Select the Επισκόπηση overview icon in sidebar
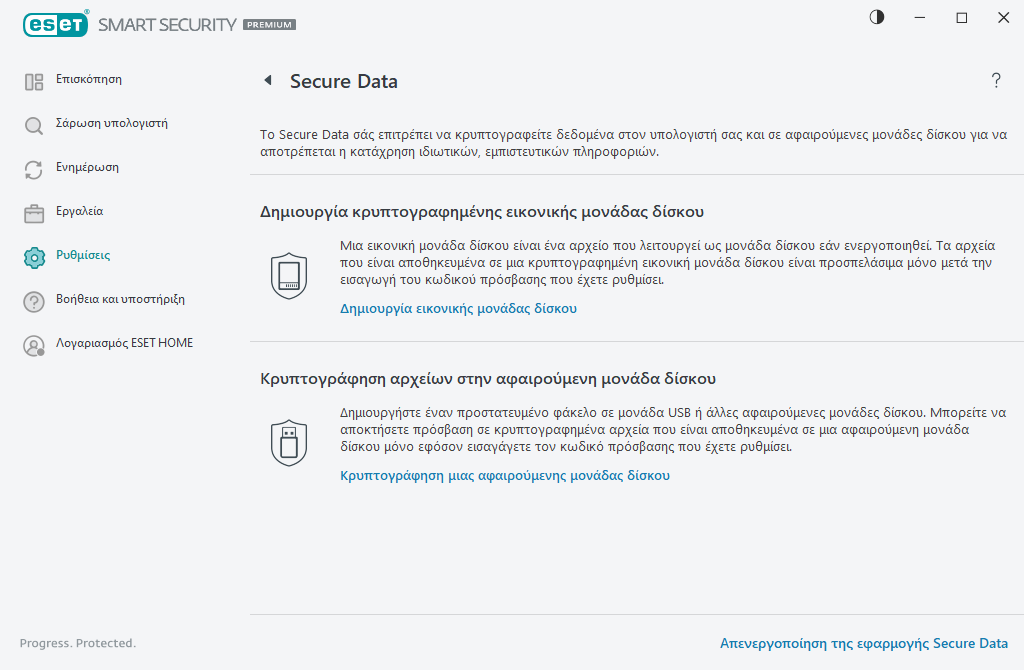Screen dimensions: 1024x670 33,79
